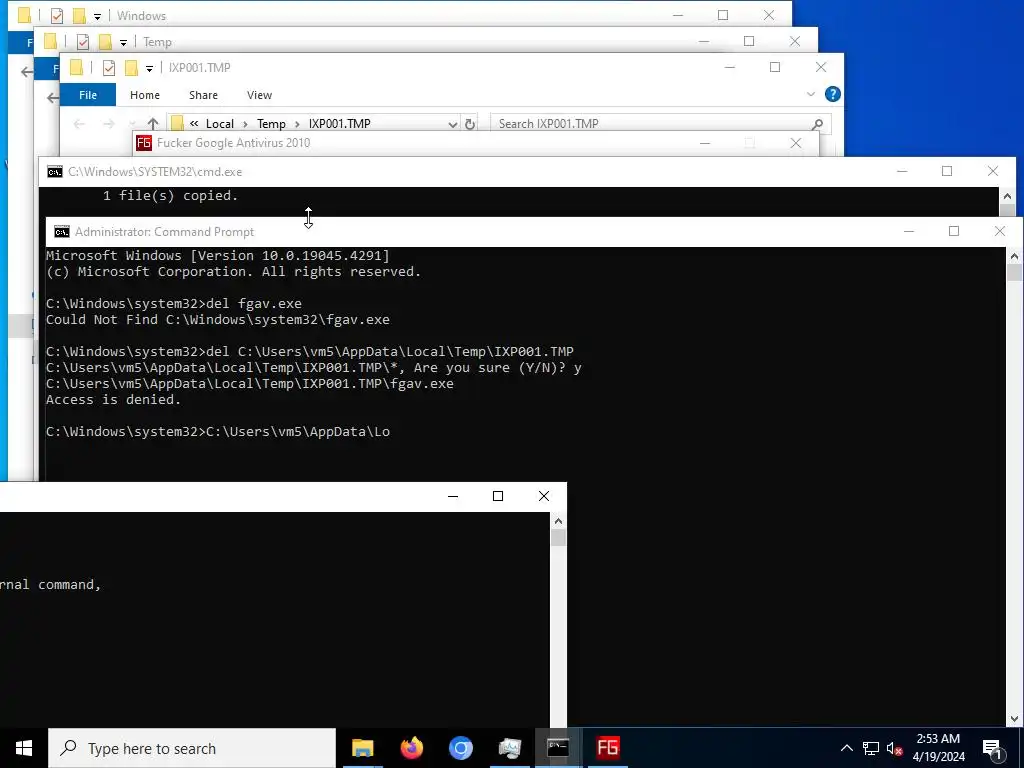Viewport: 1024px width, 768px height.
Task: Go up one folder in IXP001.TMP window
Action: point(153,123)
